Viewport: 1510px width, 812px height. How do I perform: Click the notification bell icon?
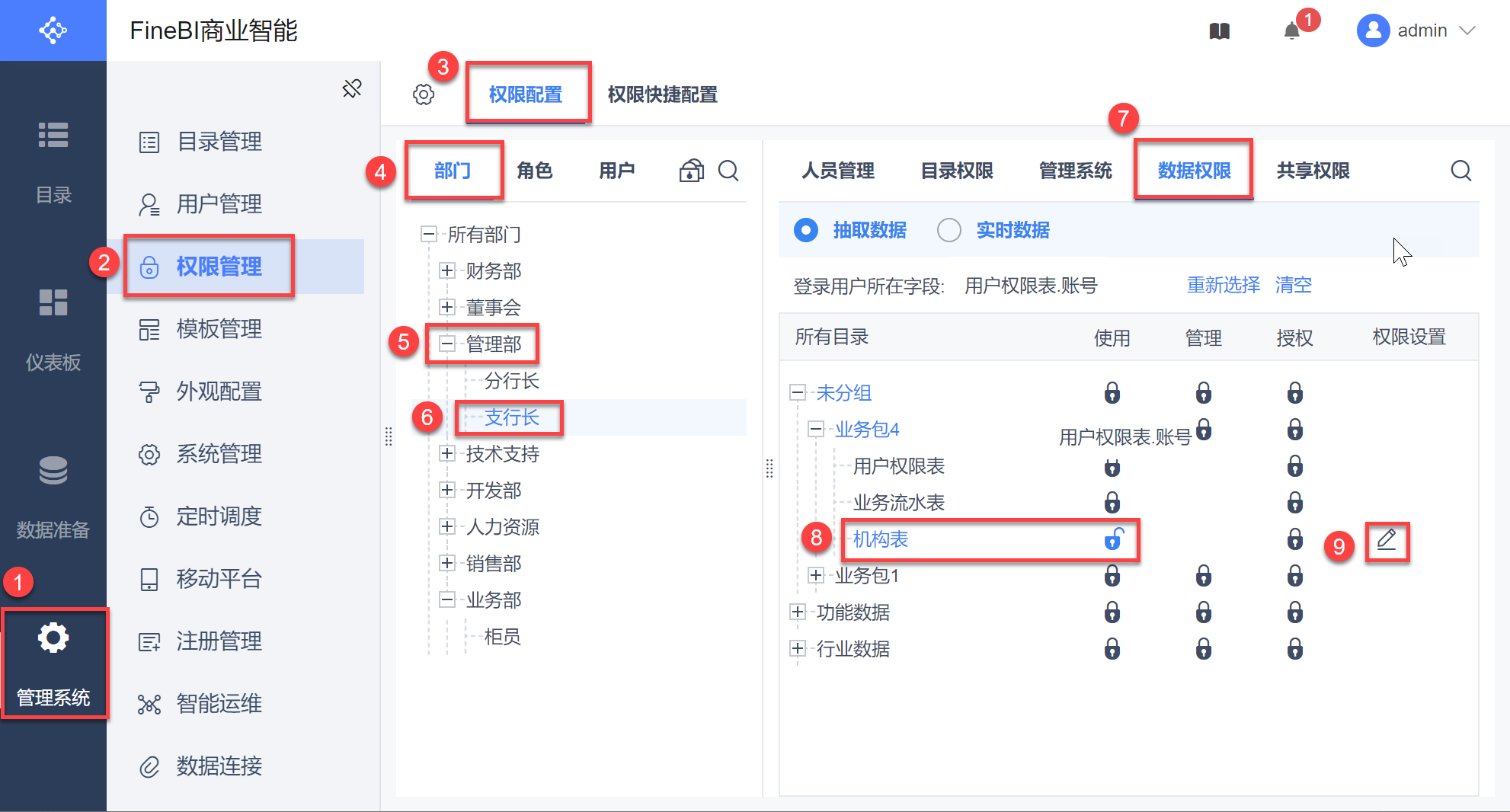point(1291,31)
